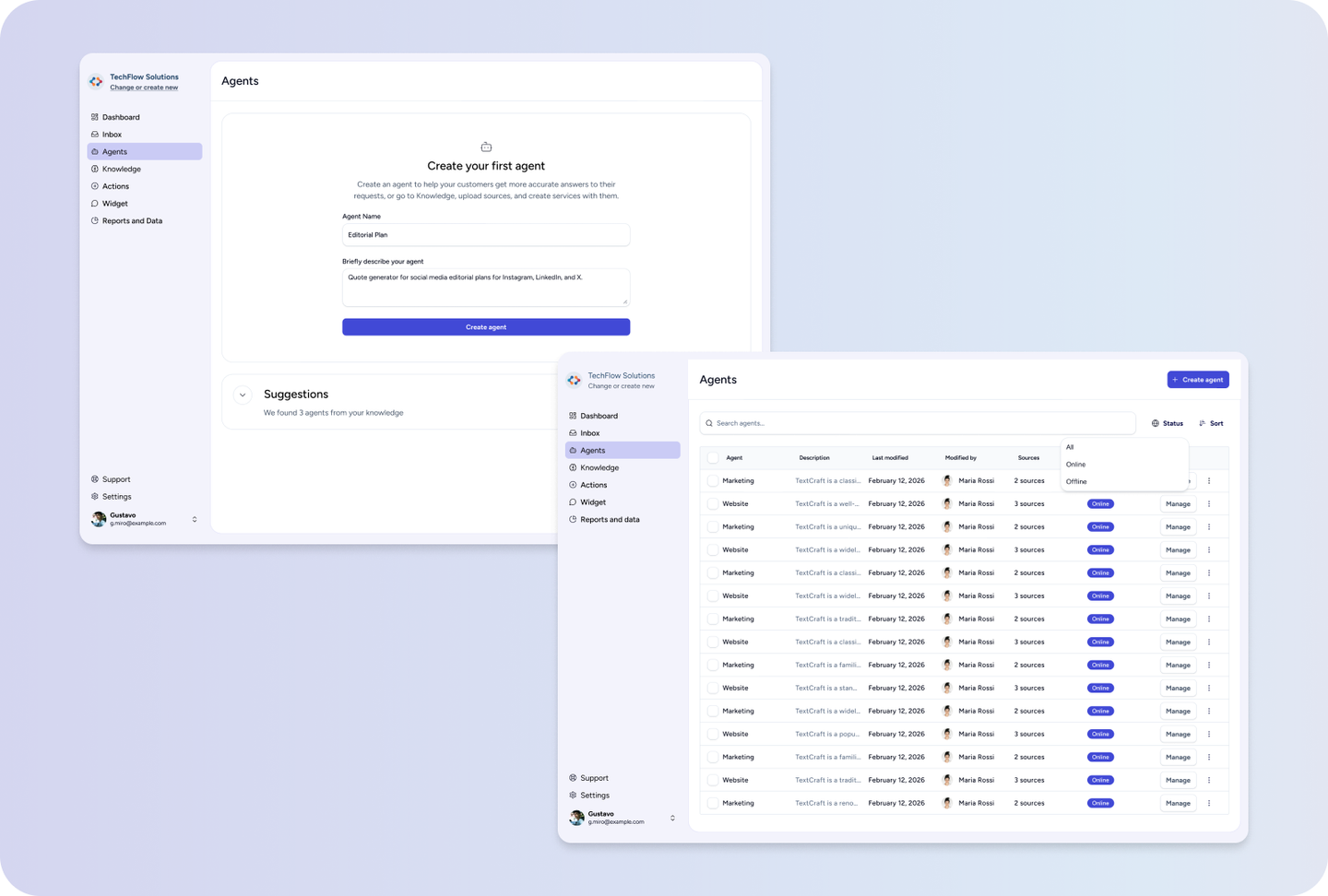Click the plus Create agent button at top right
1328x896 pixels.
pyautogui.click(x=1198, y=380)
